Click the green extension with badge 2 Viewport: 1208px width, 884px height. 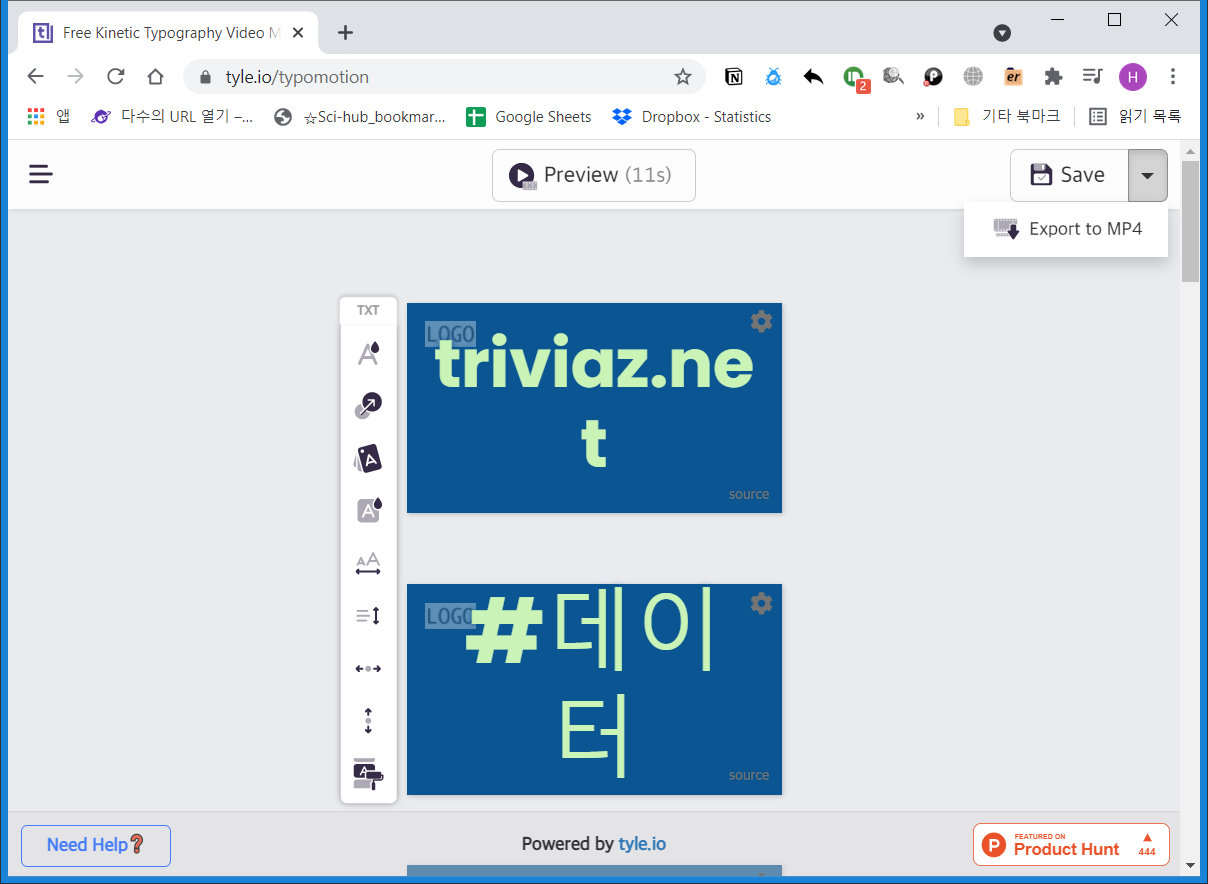click(x=854, y=77)
